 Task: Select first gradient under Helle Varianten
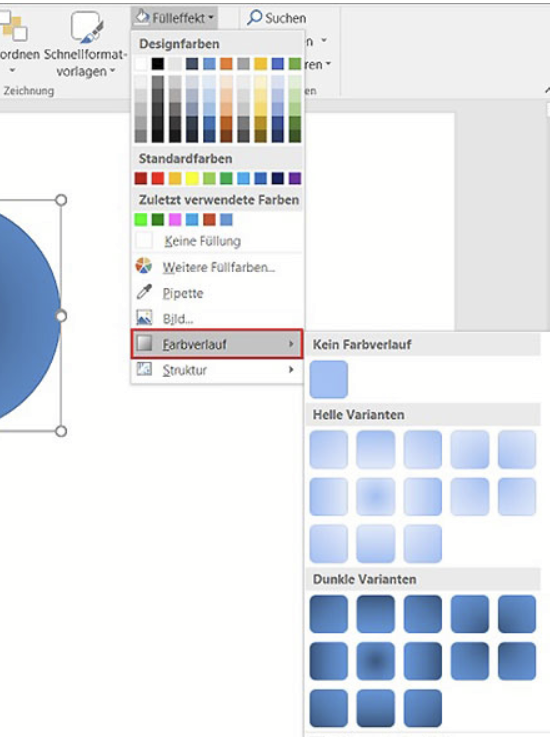(x=329, y=449)
